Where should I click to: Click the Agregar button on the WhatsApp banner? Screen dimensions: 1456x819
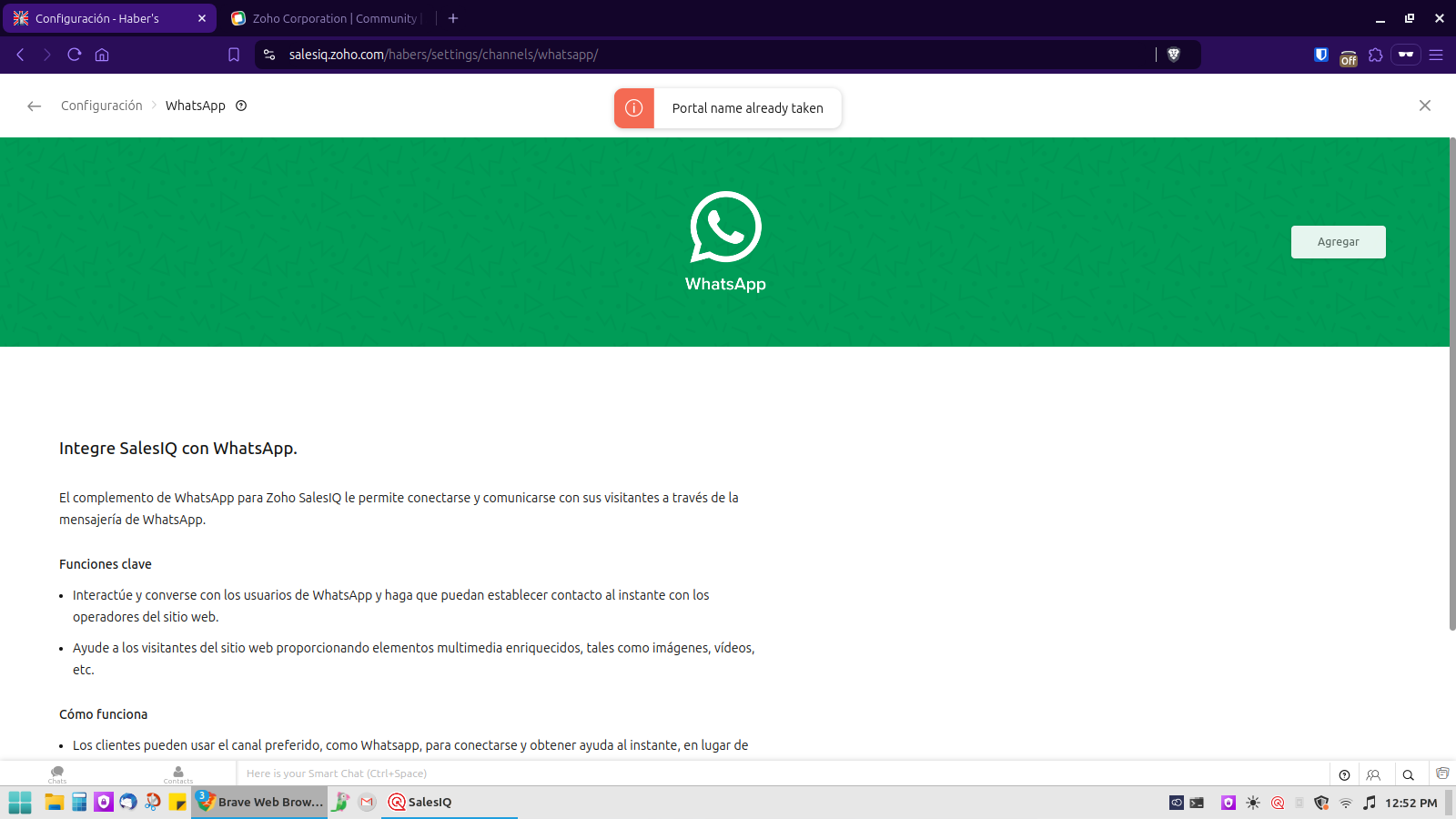(1338, 242)
